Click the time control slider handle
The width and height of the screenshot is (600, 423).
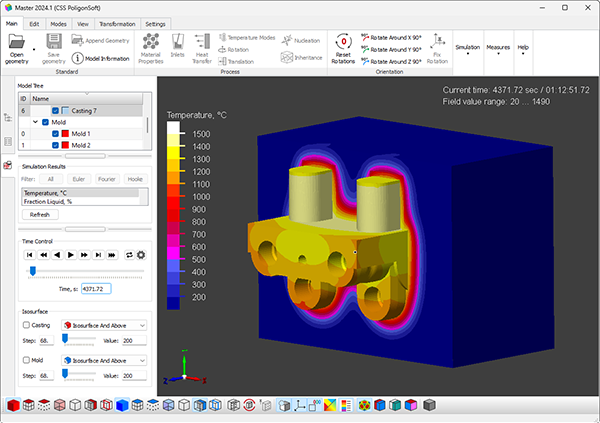coord(32,270)
